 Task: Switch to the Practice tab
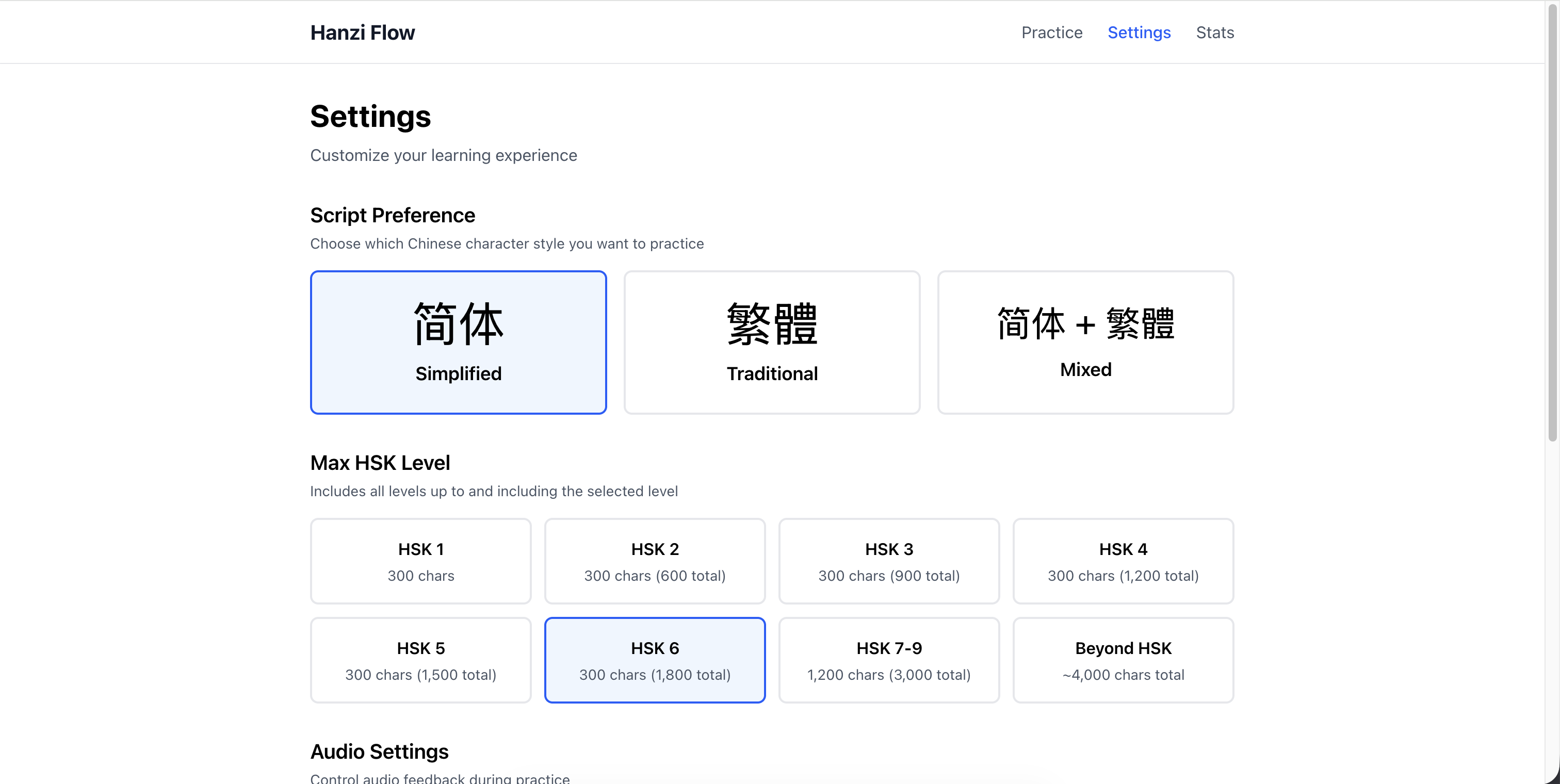[x=1051, y=32]
